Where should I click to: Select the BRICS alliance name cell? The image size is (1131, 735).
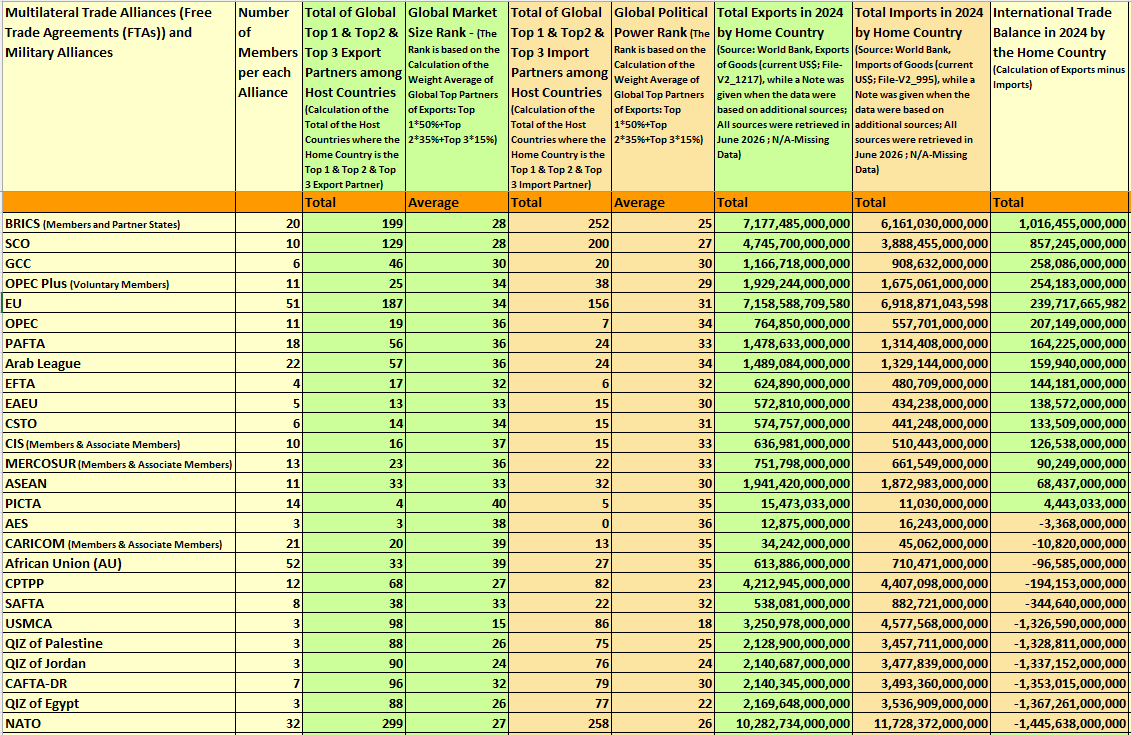(x=119, y=223)
